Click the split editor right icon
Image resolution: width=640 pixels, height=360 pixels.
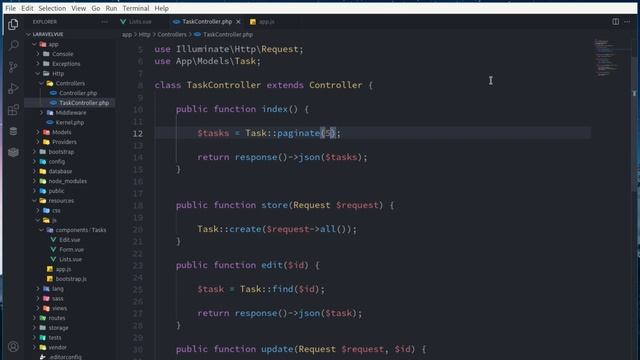[615, 22]
